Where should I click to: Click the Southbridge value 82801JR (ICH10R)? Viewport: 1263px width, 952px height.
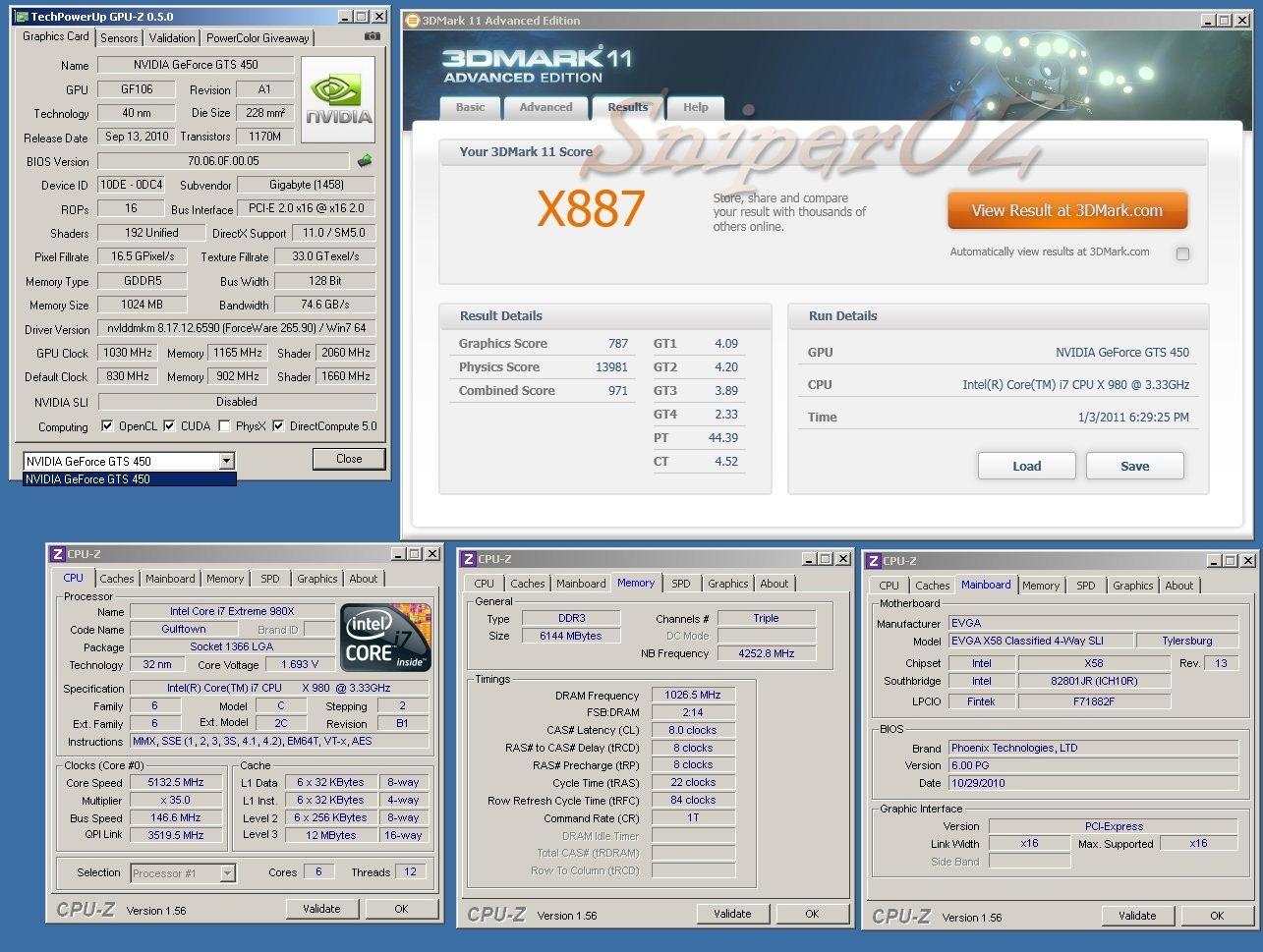pyautogui.click(x=1094, y=681)
